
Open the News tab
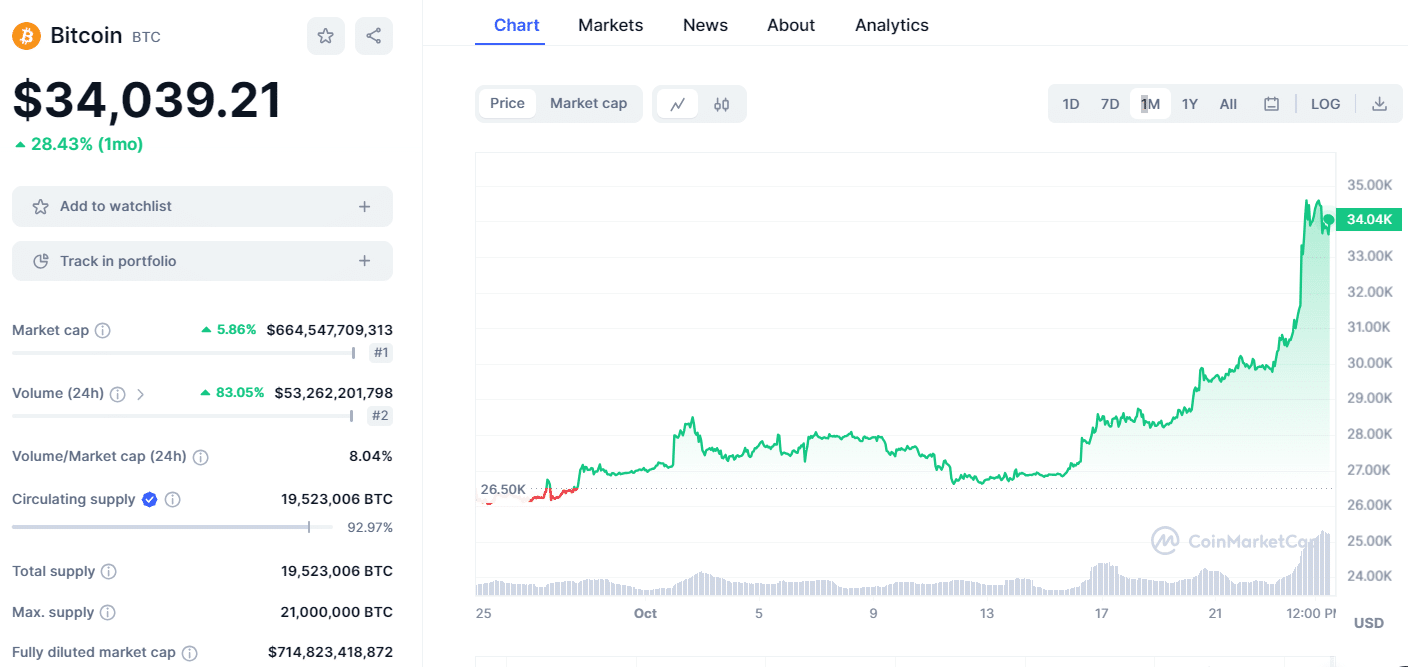[x=705, y=25]
